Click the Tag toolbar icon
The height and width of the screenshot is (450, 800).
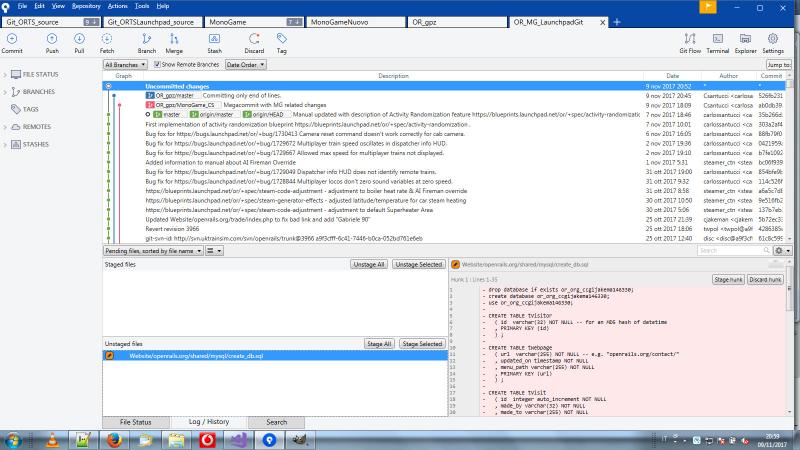click(x=282, y=43)
